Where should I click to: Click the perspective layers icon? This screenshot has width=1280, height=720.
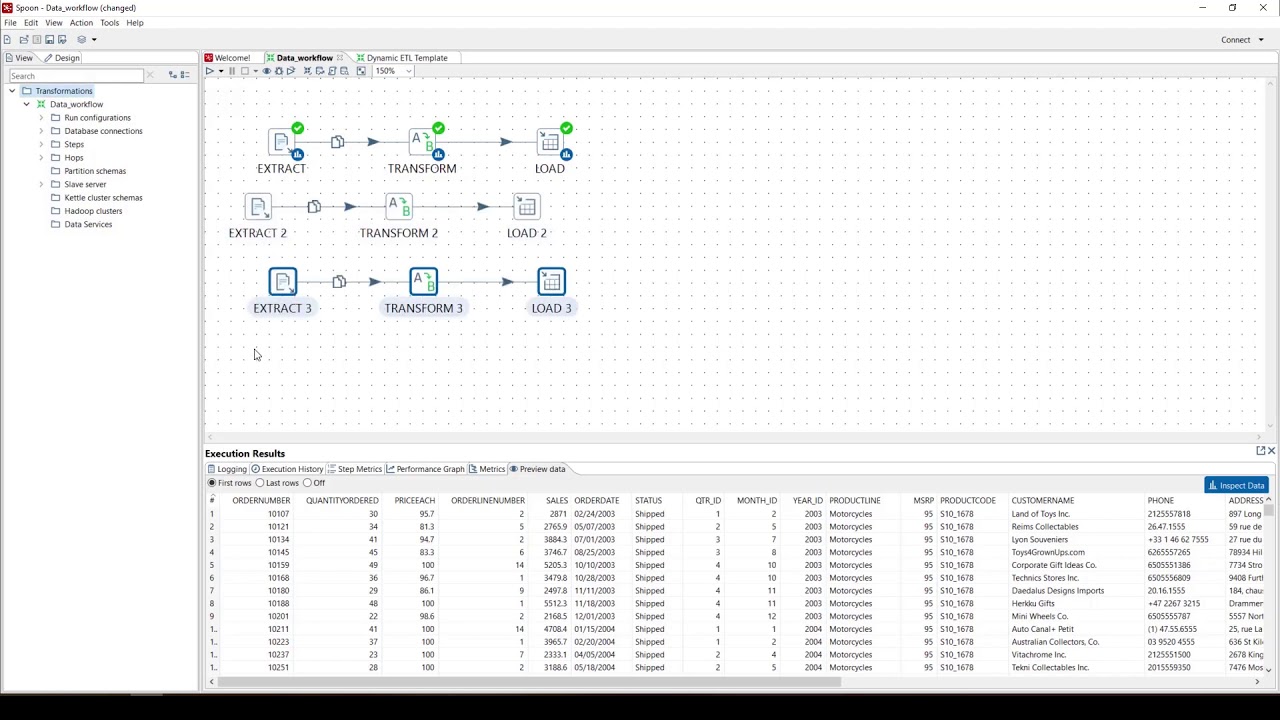[82, 39]
